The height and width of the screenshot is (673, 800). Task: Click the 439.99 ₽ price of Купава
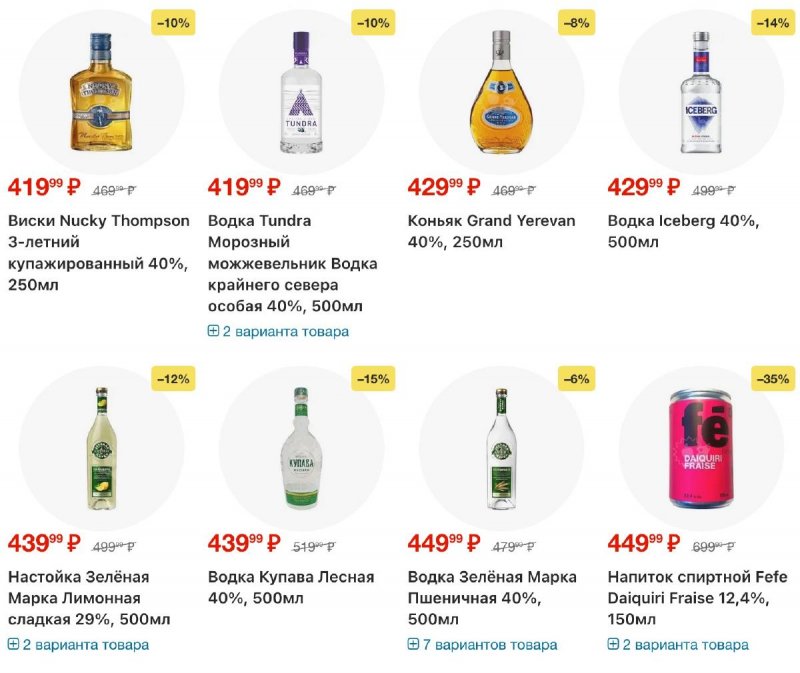245,544
